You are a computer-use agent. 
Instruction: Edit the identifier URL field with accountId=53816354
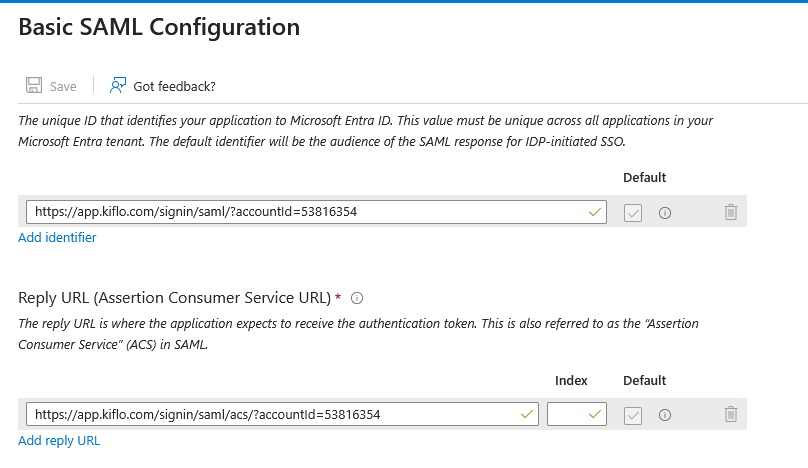coord(316,212)
